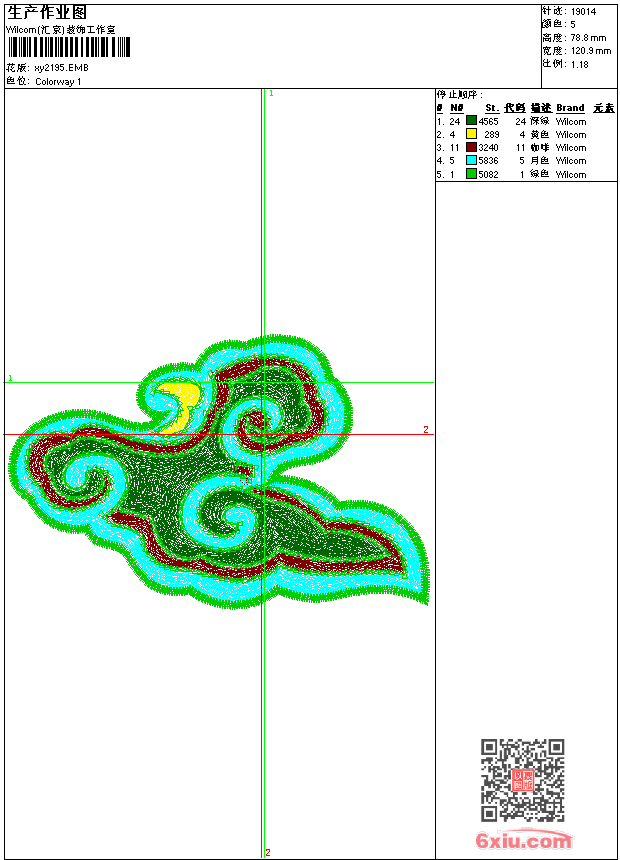Click the Wilcom(汇京) studio name line
The height and width of the screenshot is (860, 620).
(x=61, y=30)
